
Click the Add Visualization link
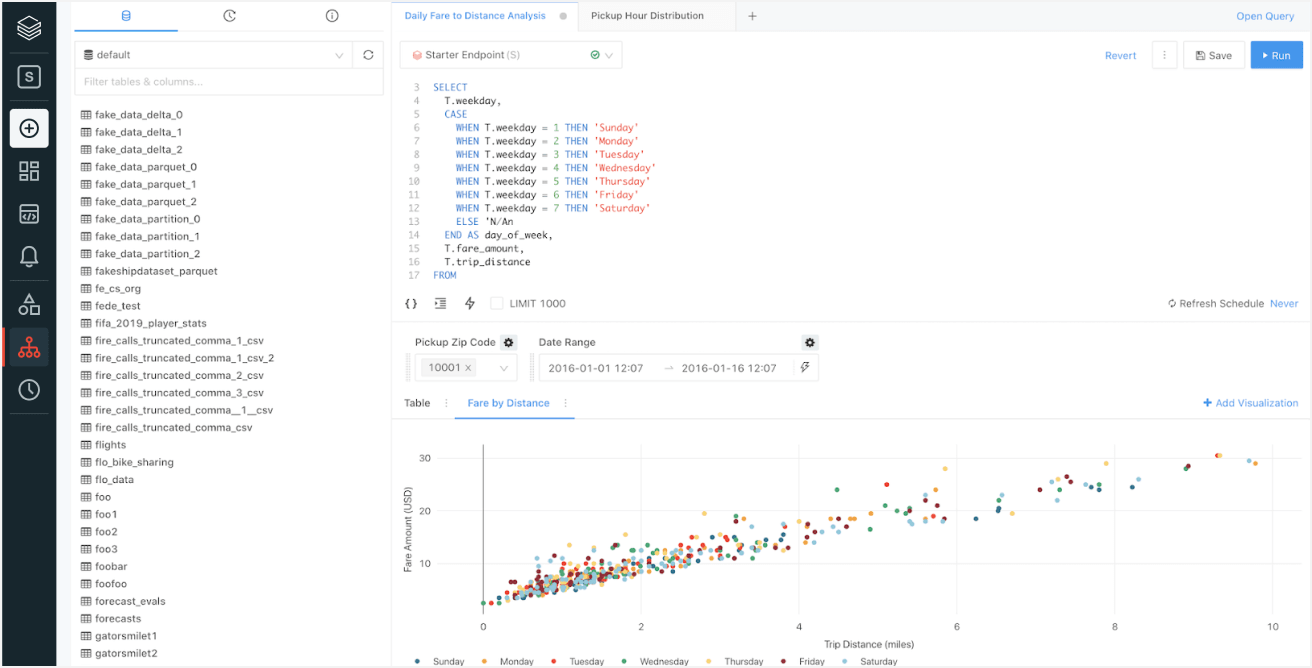pyautogui.click(x=1250, y=403)
